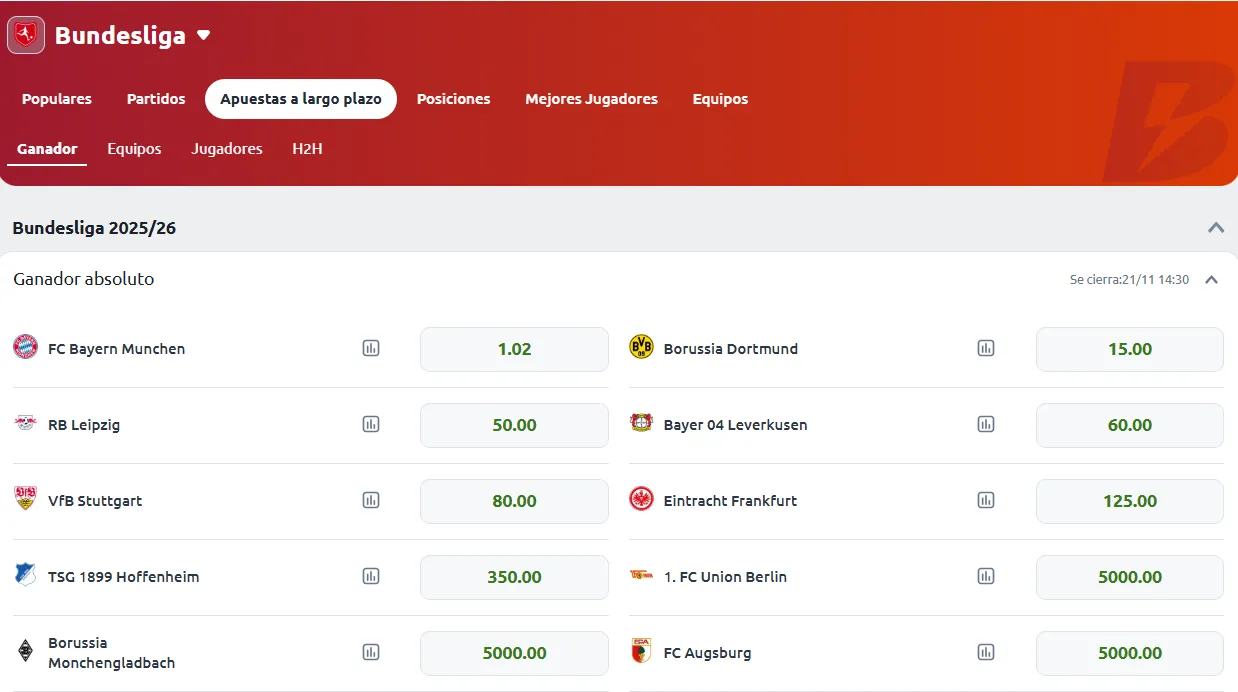Open statistics for Bayer 04 Leverkusen

coord(986,424)
